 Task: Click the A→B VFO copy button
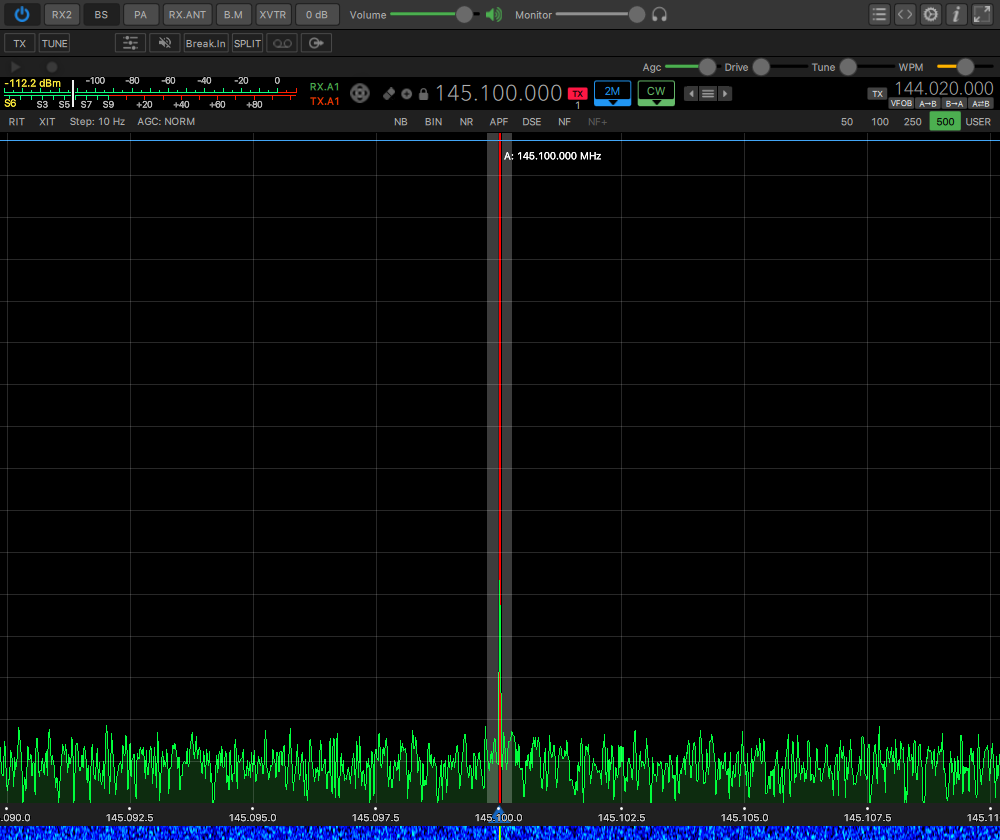point(928,104)
